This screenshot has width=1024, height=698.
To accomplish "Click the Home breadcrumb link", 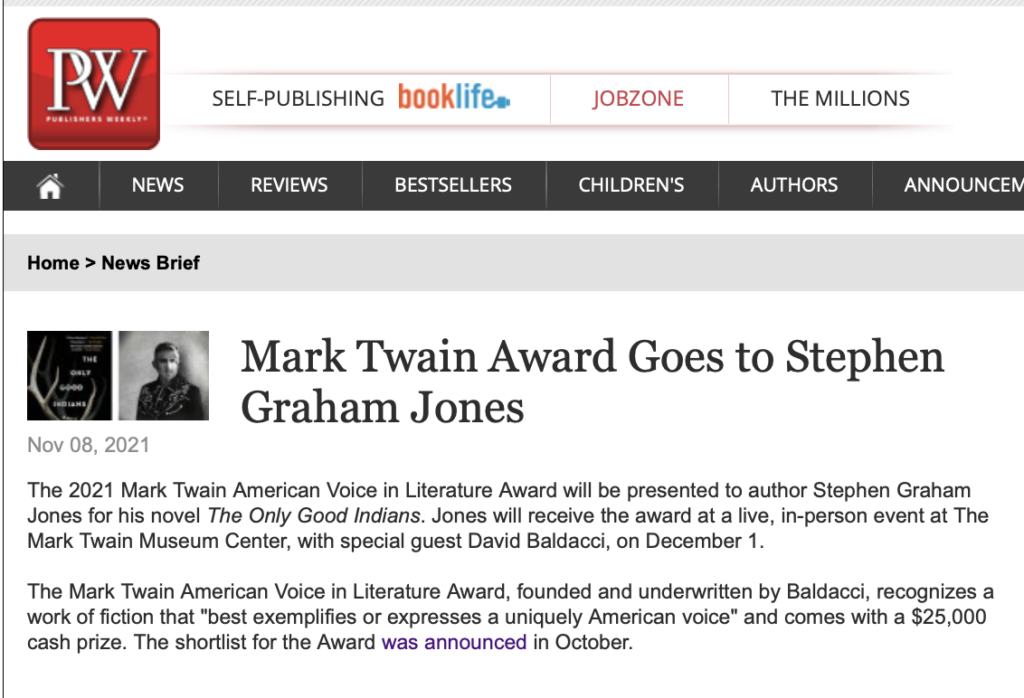I will pyautogui.click(x=53, y=263).
